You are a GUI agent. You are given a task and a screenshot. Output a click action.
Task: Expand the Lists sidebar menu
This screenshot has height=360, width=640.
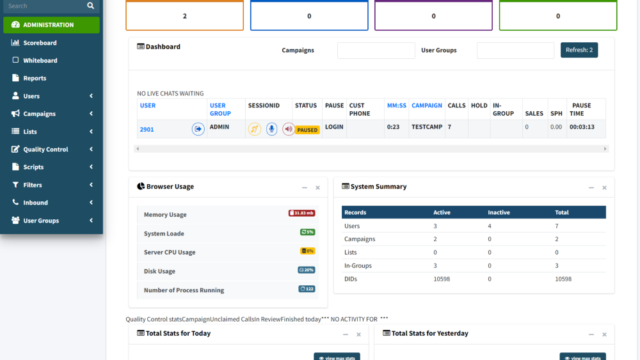coord(51,131)
